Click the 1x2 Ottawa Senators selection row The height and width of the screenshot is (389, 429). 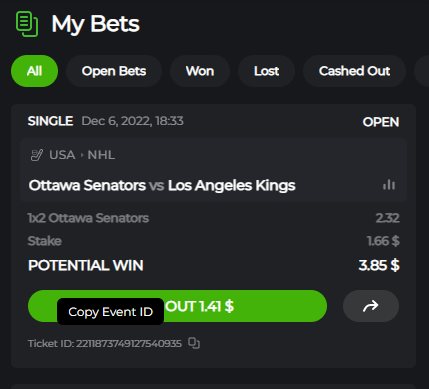coord(213,218)
